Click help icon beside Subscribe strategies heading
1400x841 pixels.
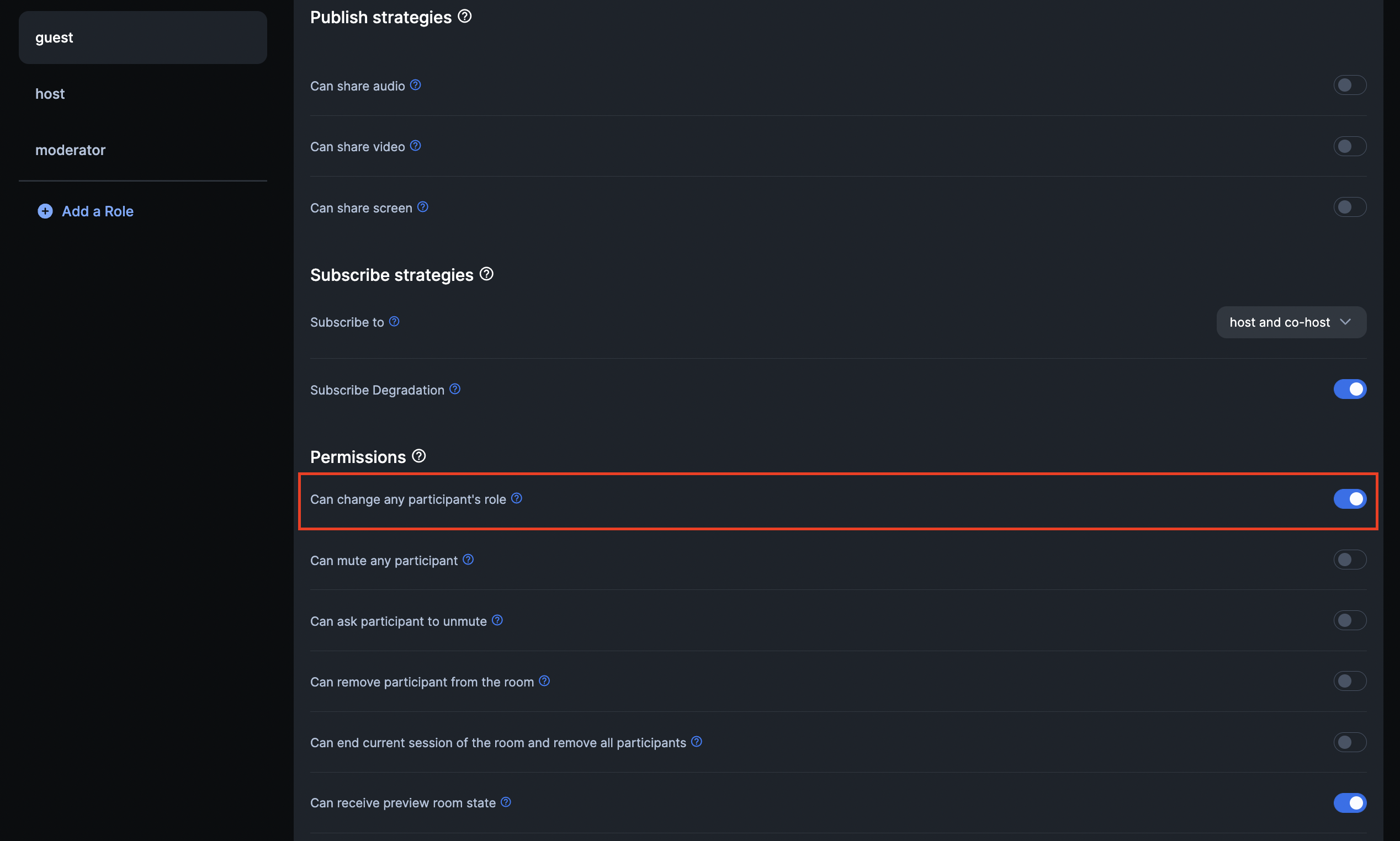tap(486, 274)
